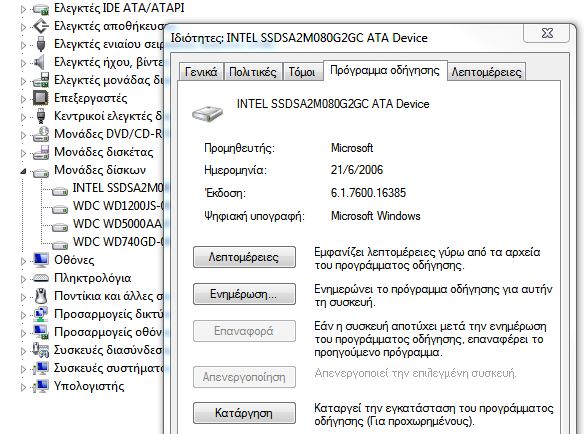The height and width of the screenshot is (434, 584).
Task: Click the Επεξεργαστές processor chip icon
Action: 41,98
